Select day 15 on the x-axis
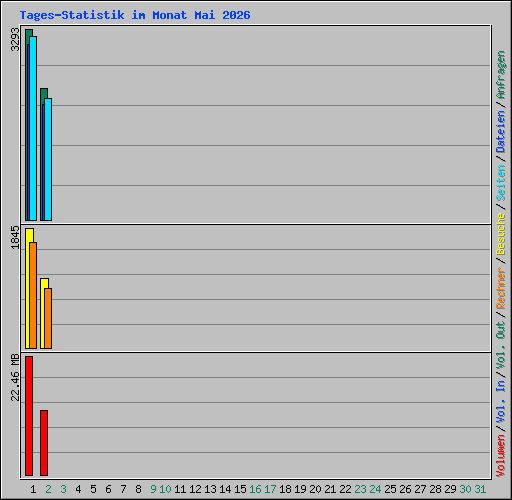This screenshot has height=500, width=512. pos(240,489)
